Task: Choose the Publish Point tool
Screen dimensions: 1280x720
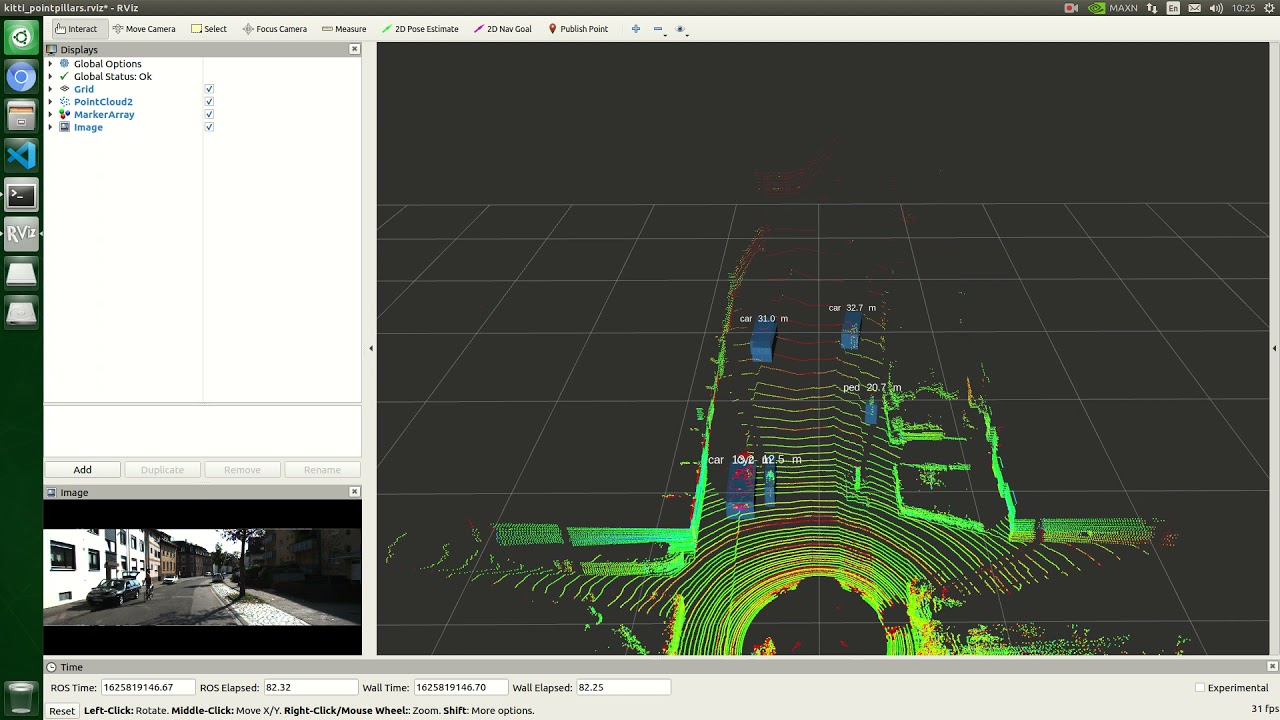Action: [x=578, y=29]
